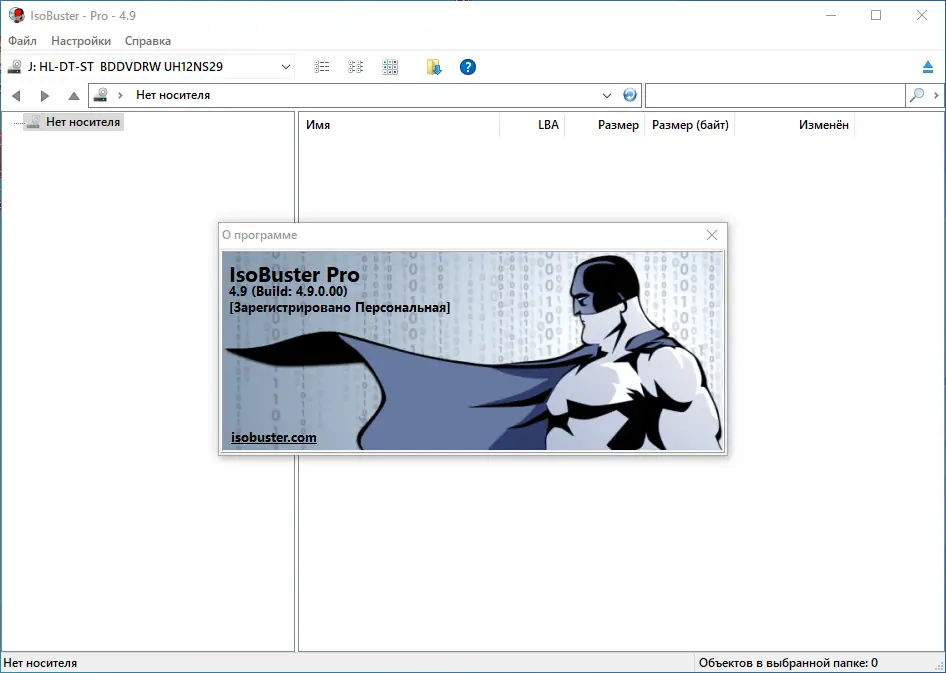Click drive icon in address bar

click(101, 95)
